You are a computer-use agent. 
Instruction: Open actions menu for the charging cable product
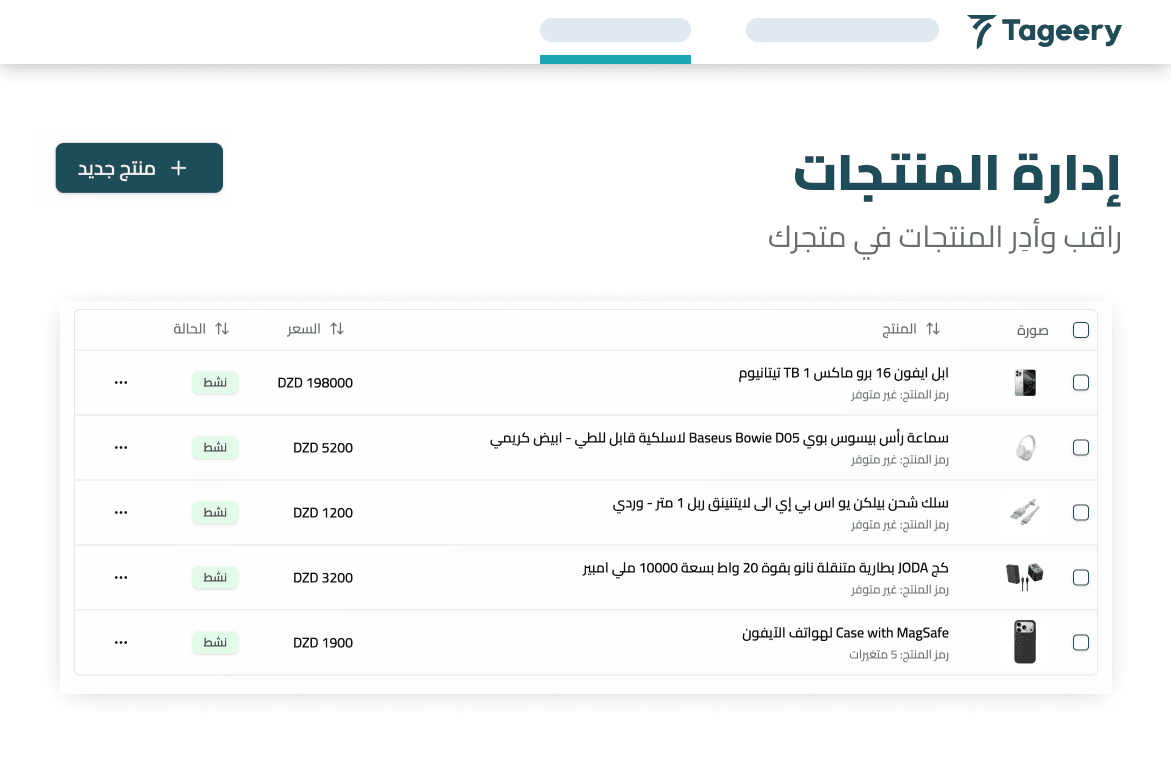[x=121, y=512]
